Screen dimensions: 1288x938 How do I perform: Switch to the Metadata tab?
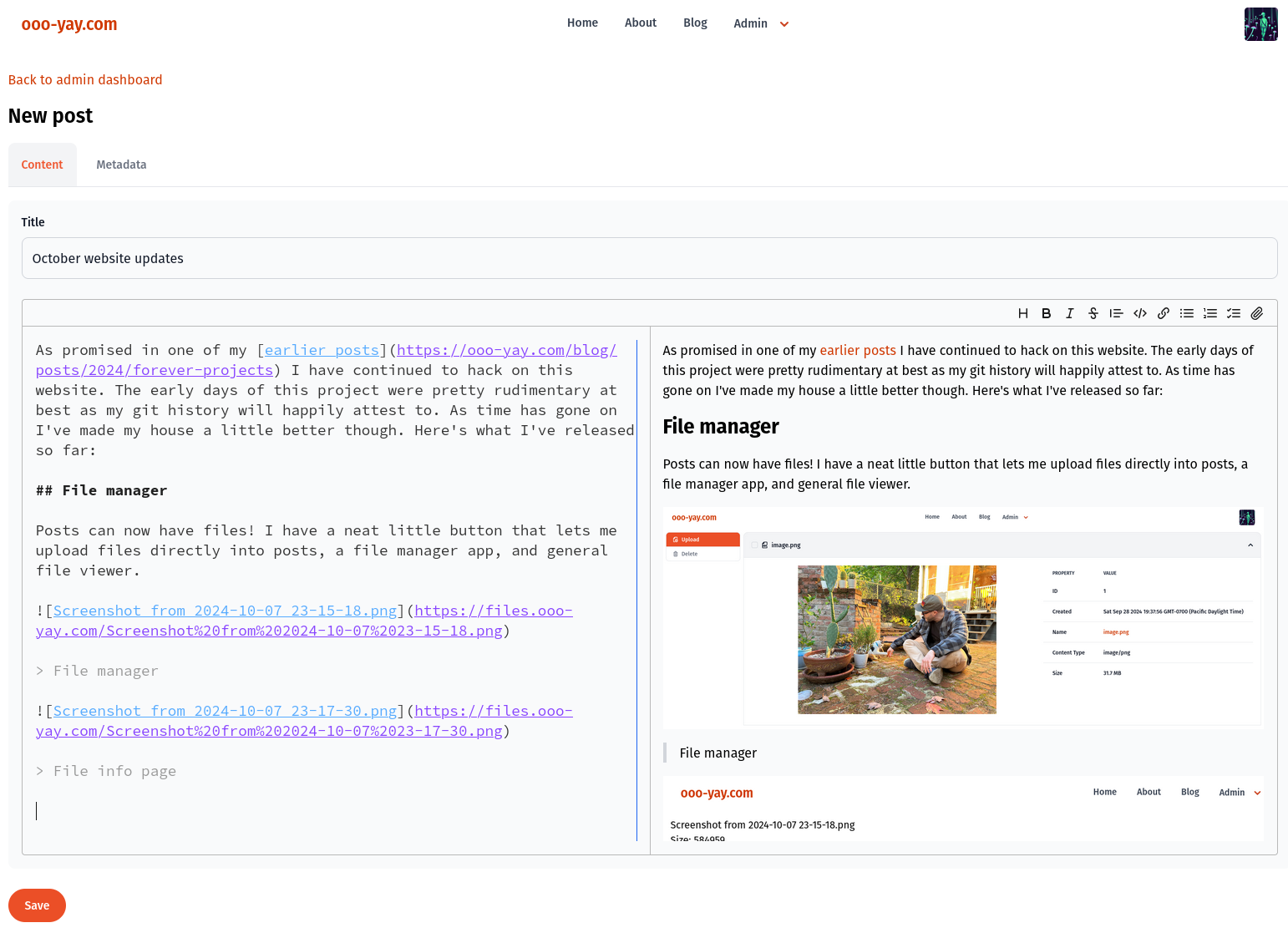coord(121,165)
